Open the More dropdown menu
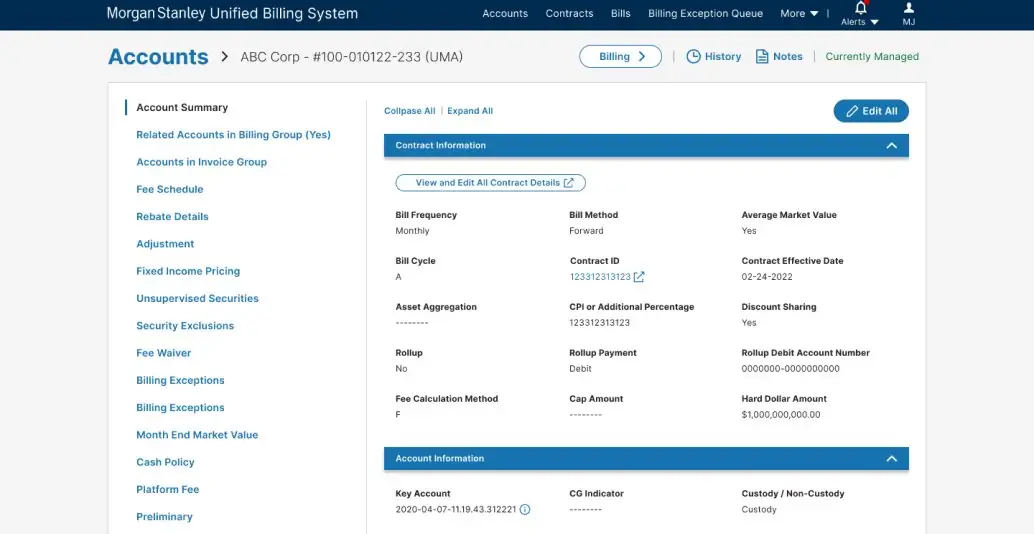The width and height of the screenshot is (1034, 534). click(799, 13)
